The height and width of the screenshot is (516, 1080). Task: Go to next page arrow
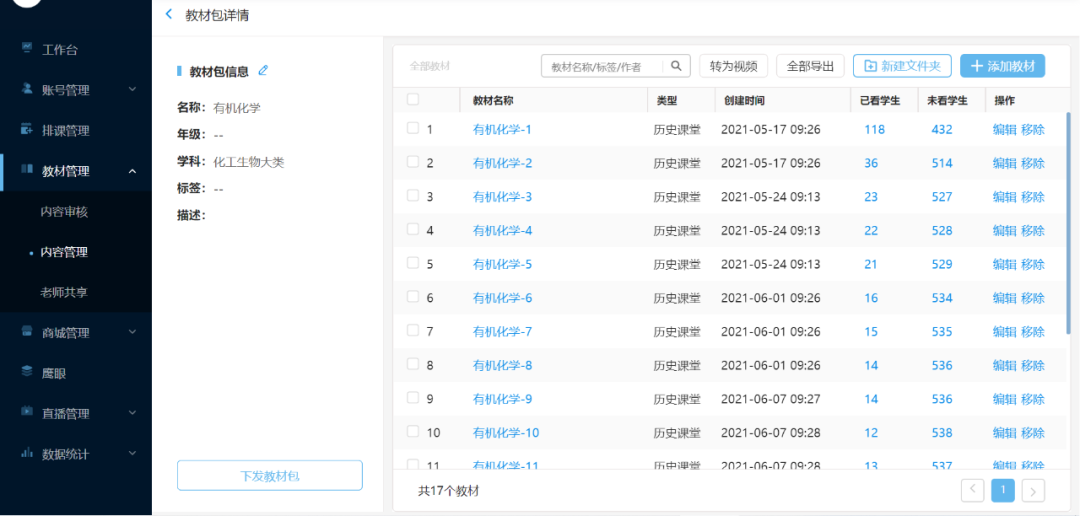[x=1033, y=491]
